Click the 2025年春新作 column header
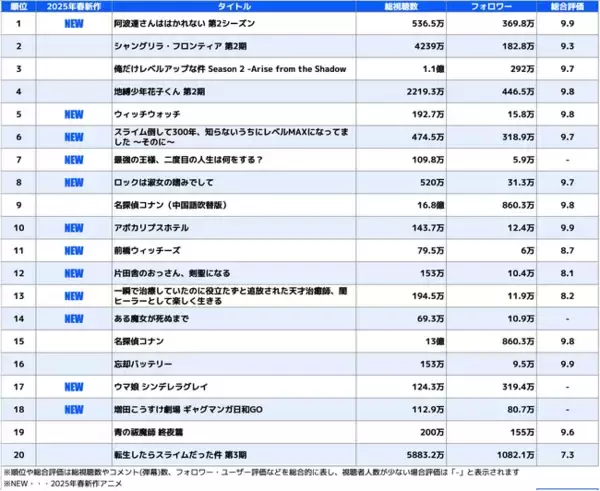Viewport: 600px width, 491px height. pos(74,7)
